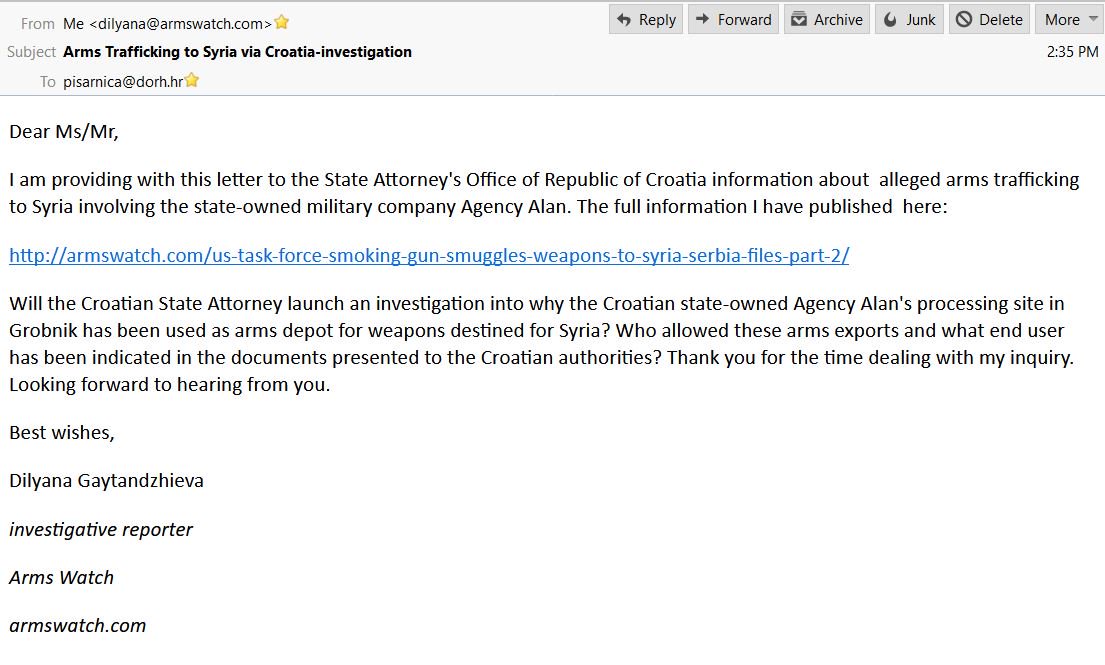Open the armswatch.com article hyperlink
This screenshot has height=665, width=1105.
coord(429,255)
